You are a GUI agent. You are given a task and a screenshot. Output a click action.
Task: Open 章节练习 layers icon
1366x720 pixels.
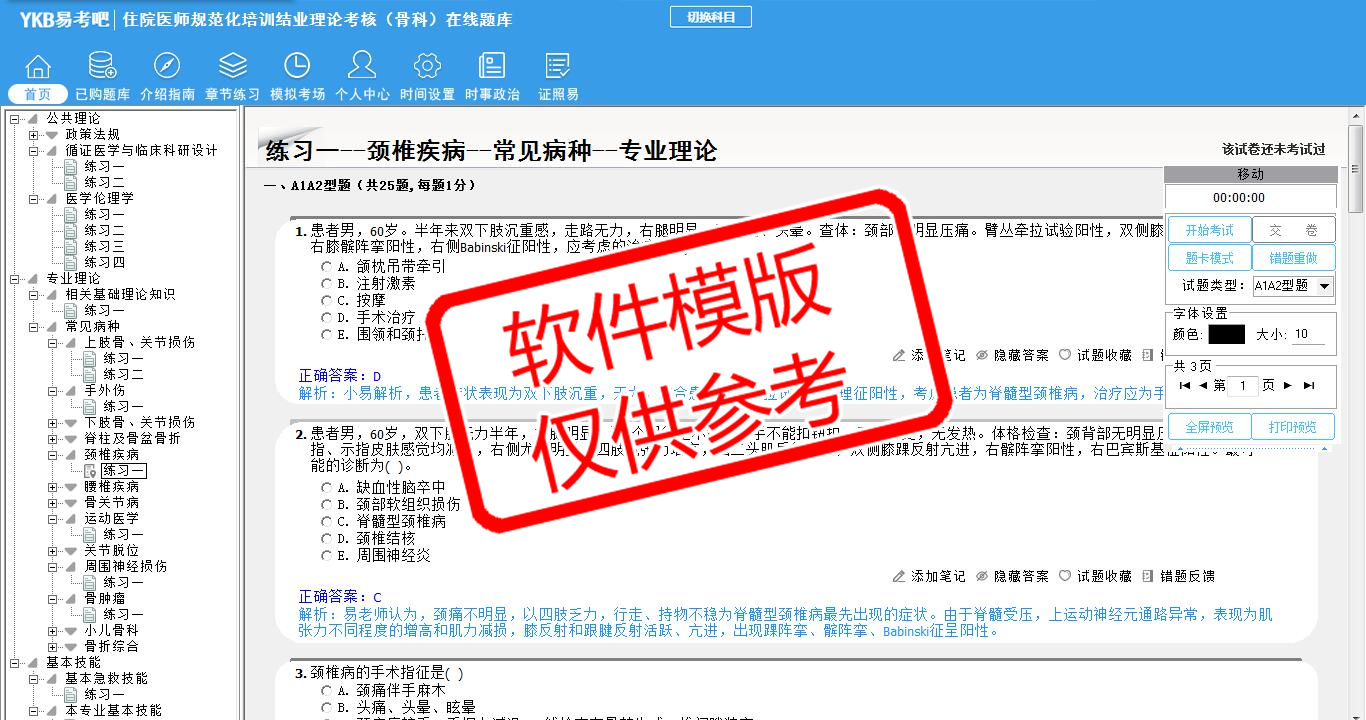(232, 67)
